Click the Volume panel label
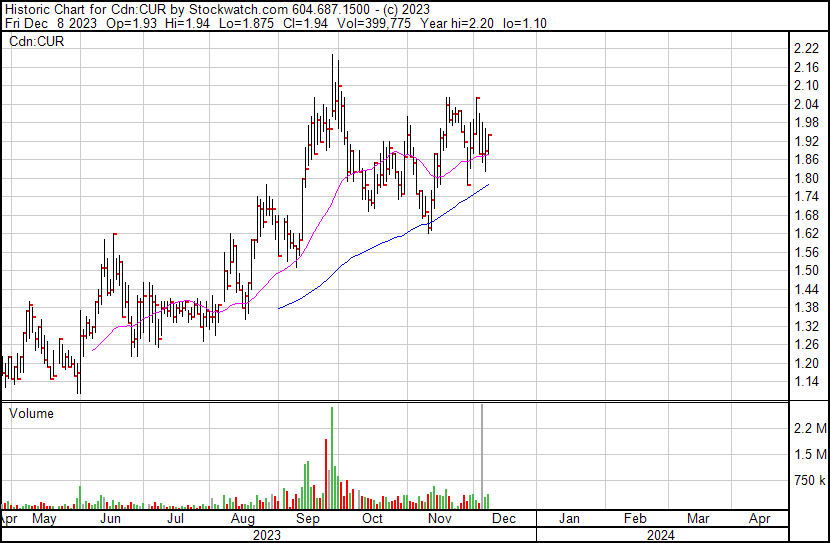 coord(31,413)
